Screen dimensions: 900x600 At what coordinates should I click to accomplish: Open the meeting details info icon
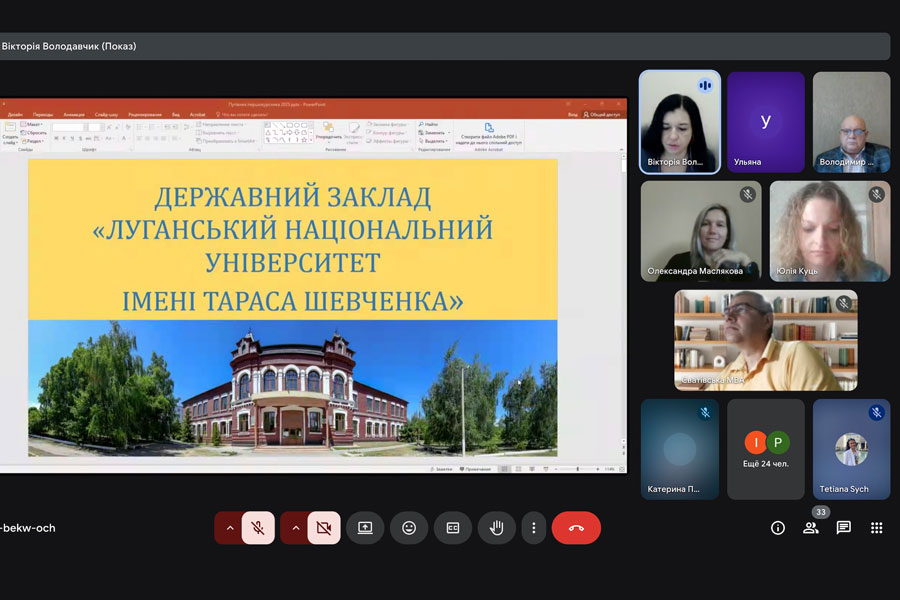(x=778, y=528)
